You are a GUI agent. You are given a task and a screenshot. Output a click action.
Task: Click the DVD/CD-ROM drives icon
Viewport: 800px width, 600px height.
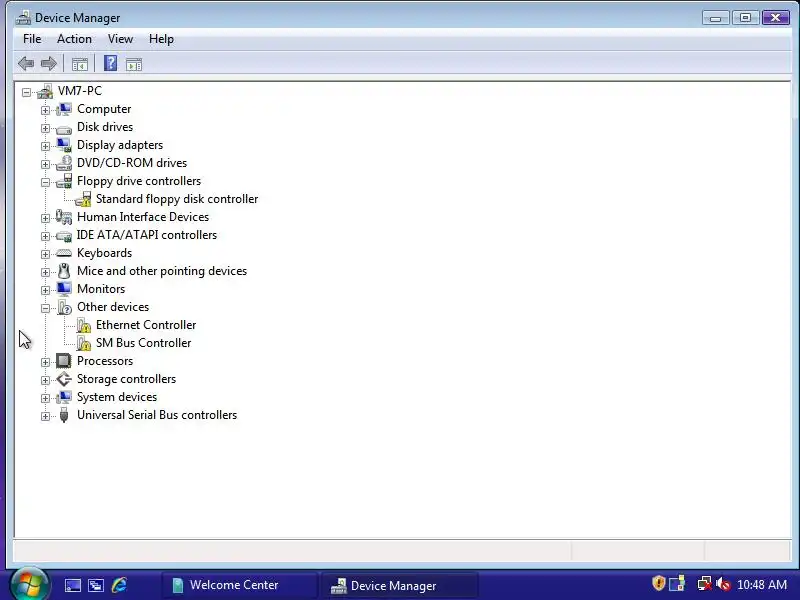(x=64, y=163)
